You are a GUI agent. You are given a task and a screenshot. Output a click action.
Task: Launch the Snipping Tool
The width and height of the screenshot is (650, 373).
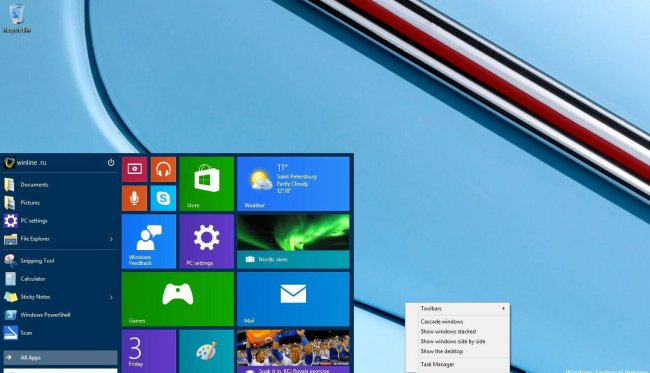click(61, 261)
